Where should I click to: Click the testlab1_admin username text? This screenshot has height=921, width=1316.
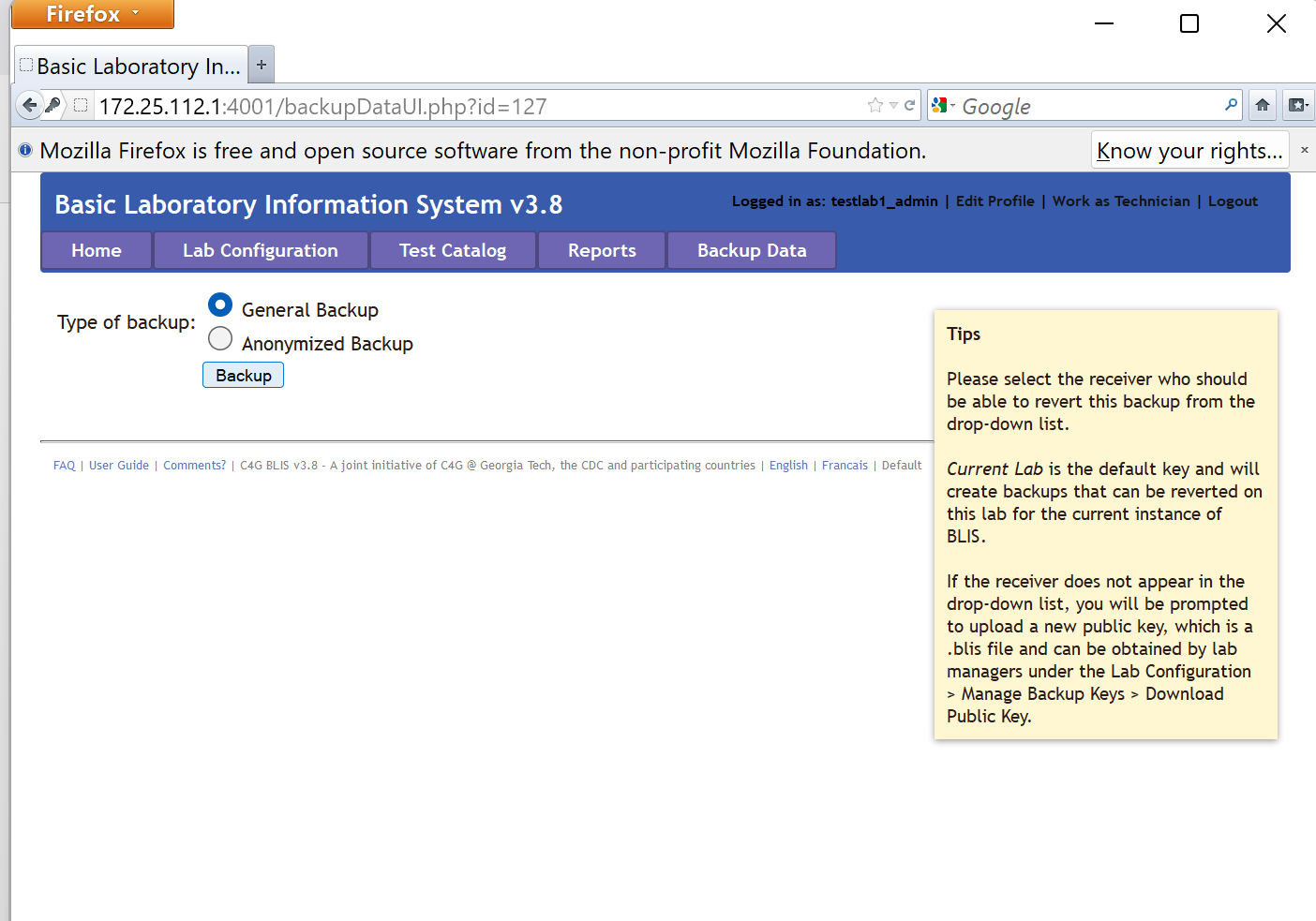884,201
